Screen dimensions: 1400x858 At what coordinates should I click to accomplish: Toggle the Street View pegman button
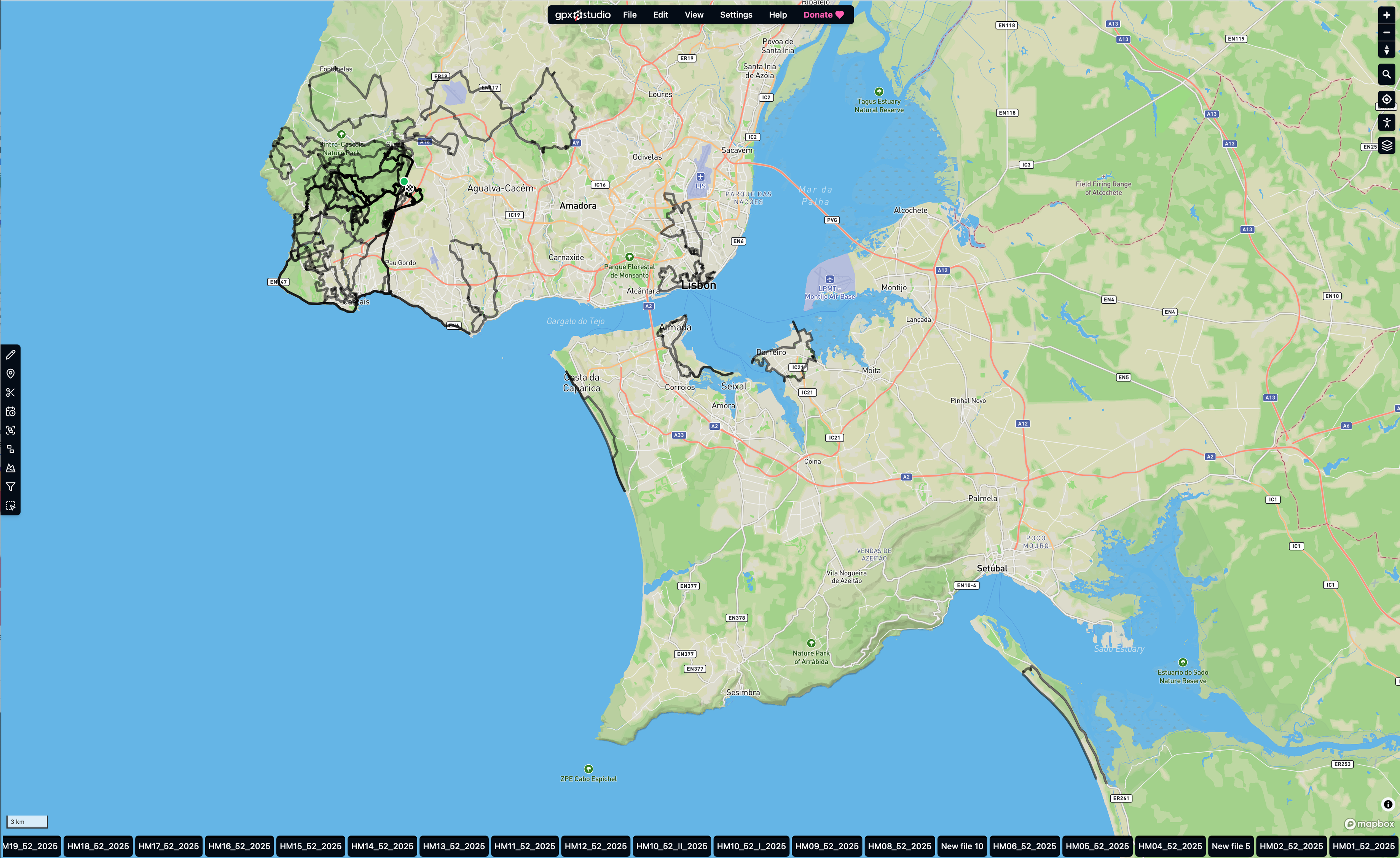1386,122
